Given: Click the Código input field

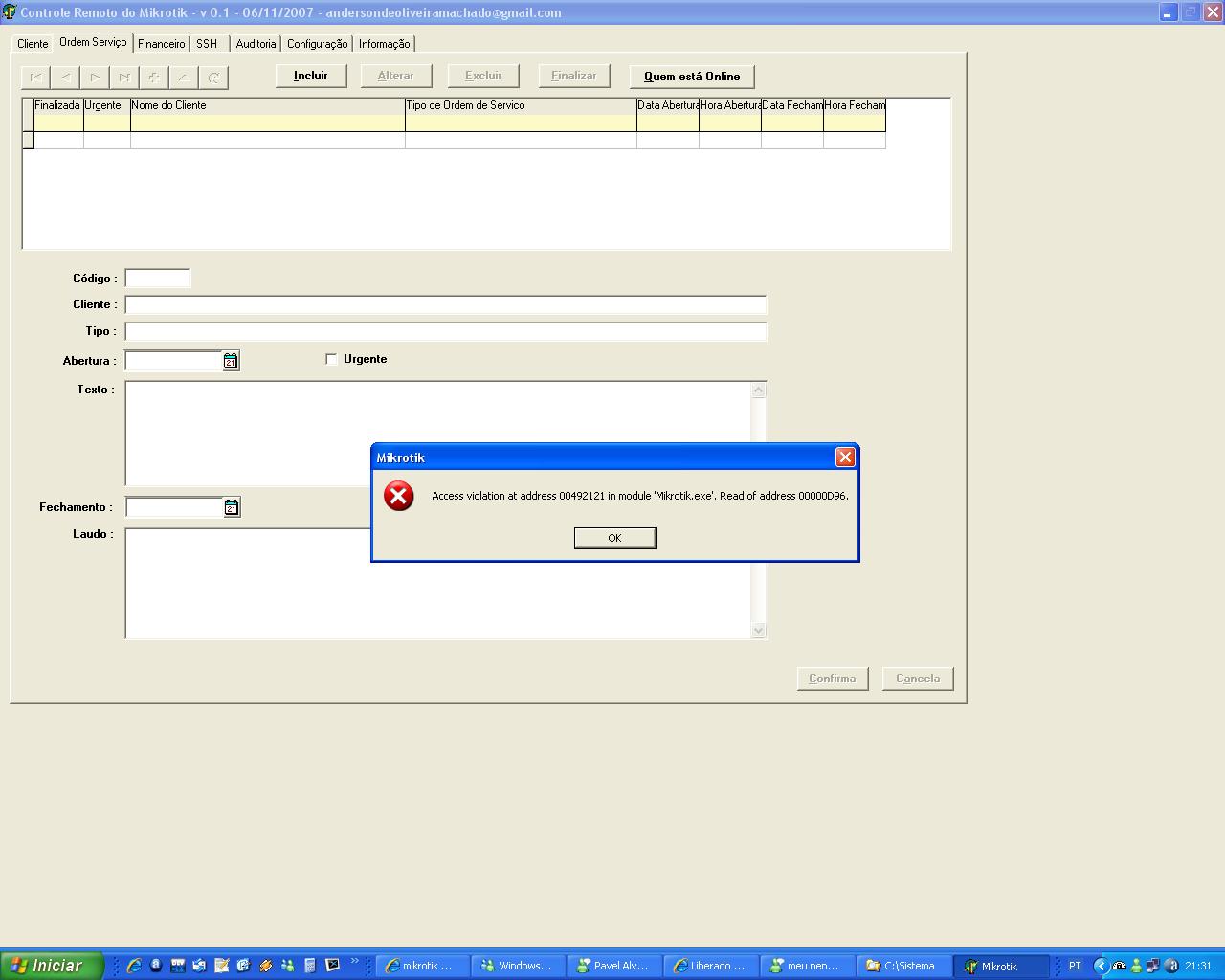Looking at the screenshot, I should [x=158, y=278].
